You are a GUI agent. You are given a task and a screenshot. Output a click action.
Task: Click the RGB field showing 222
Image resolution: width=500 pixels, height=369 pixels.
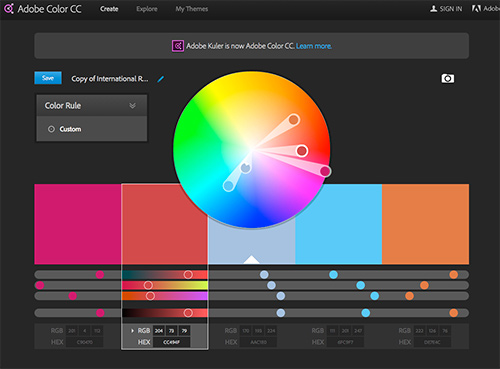click(419, 331)
